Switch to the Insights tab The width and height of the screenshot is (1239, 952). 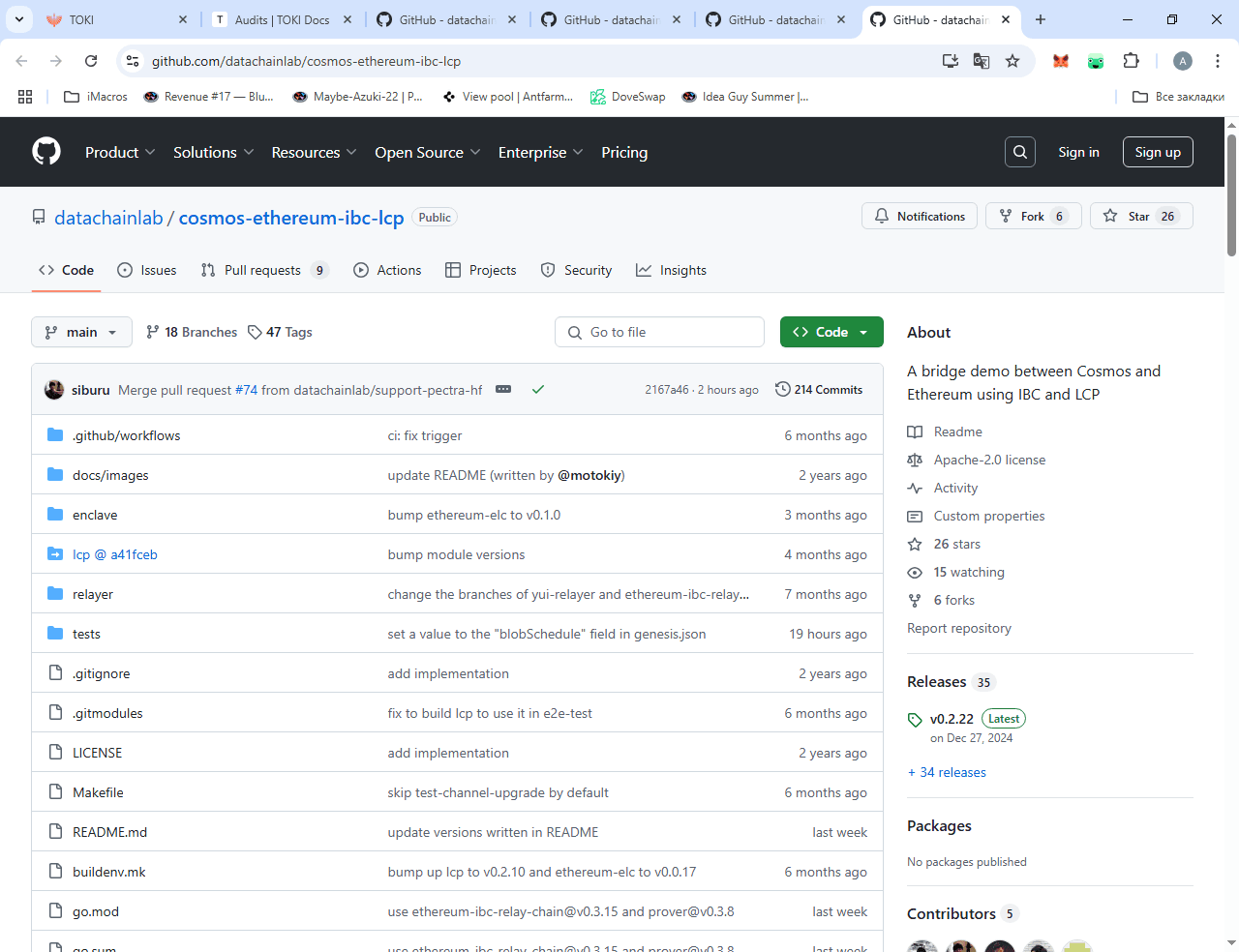point(671,270)
